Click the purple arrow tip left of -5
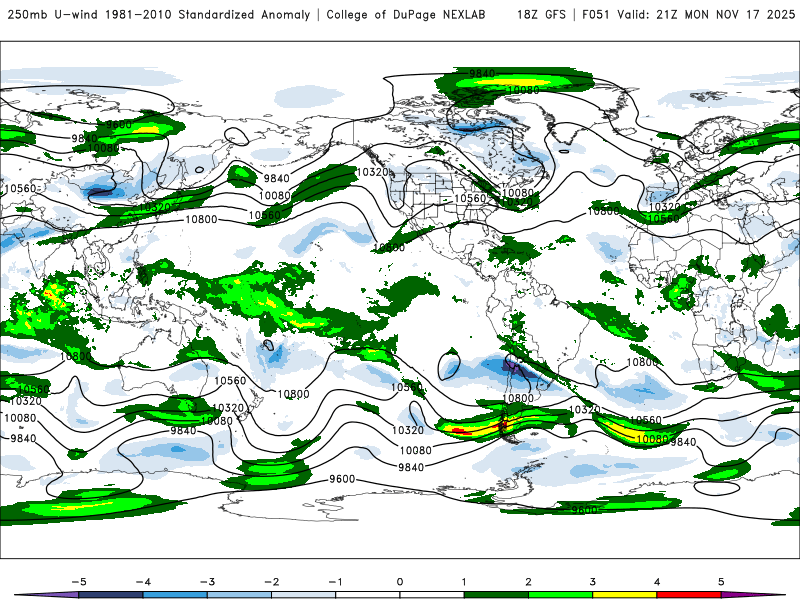The width and height of the screenshot is (800, 600). pyautogui.click(x=46, y=595)
